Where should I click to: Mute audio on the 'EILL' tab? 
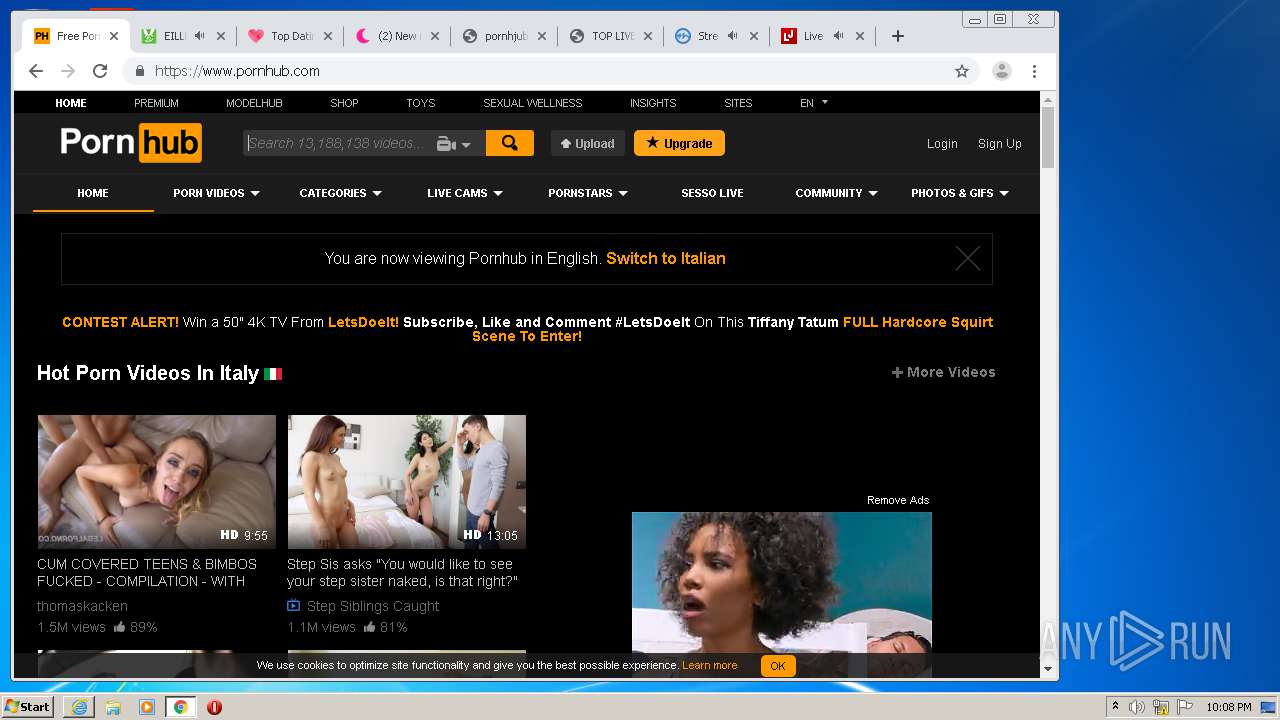pyautogui.click(x=200, y=36)
